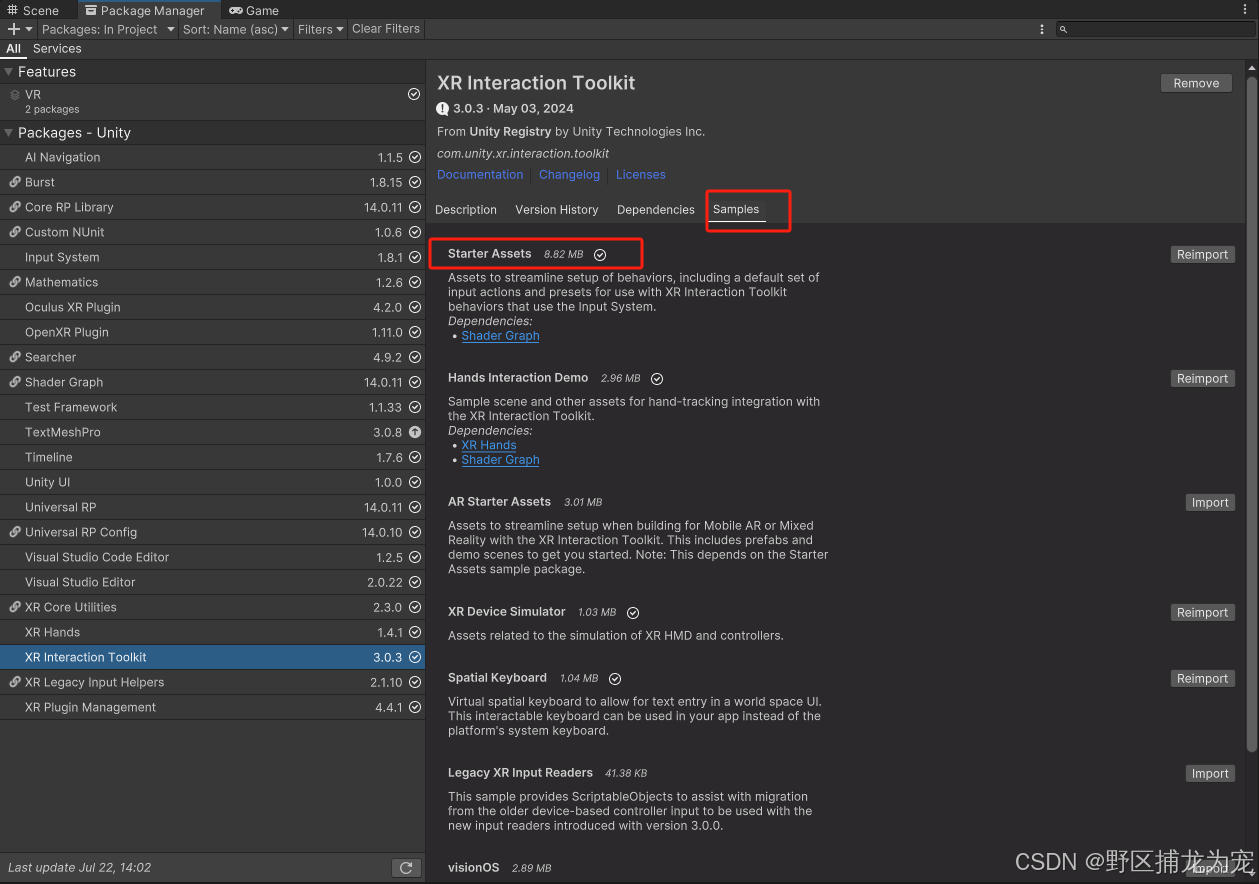Click the installed checkmark on Oculus XR Plugin row
The height and width of the screenshot is (884, 1259).
pos(414,307)
